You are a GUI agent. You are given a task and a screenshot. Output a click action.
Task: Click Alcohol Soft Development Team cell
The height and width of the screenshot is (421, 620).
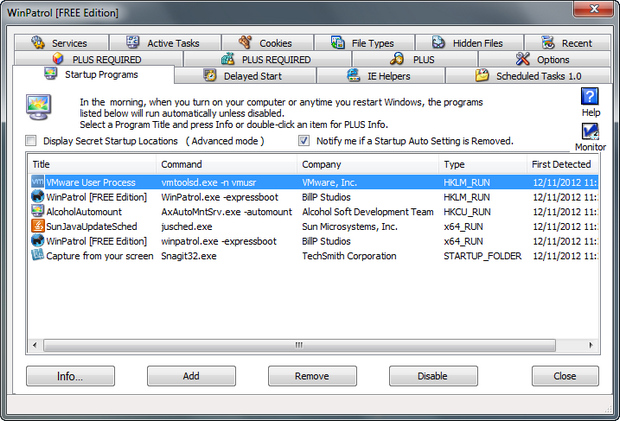coord(368,212)
